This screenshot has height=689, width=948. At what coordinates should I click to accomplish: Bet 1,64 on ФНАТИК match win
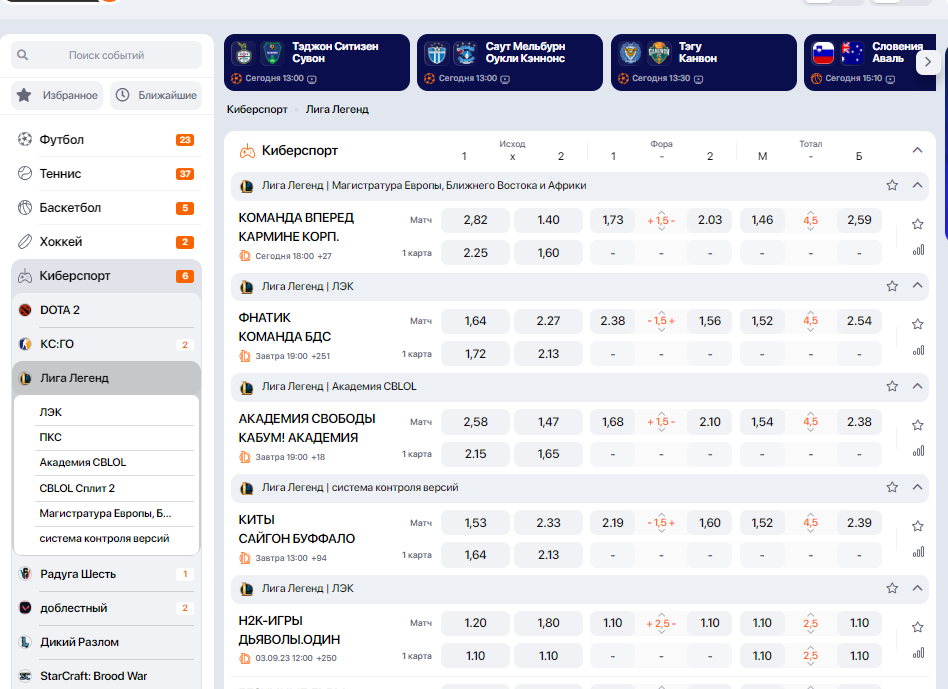point(475,321)
